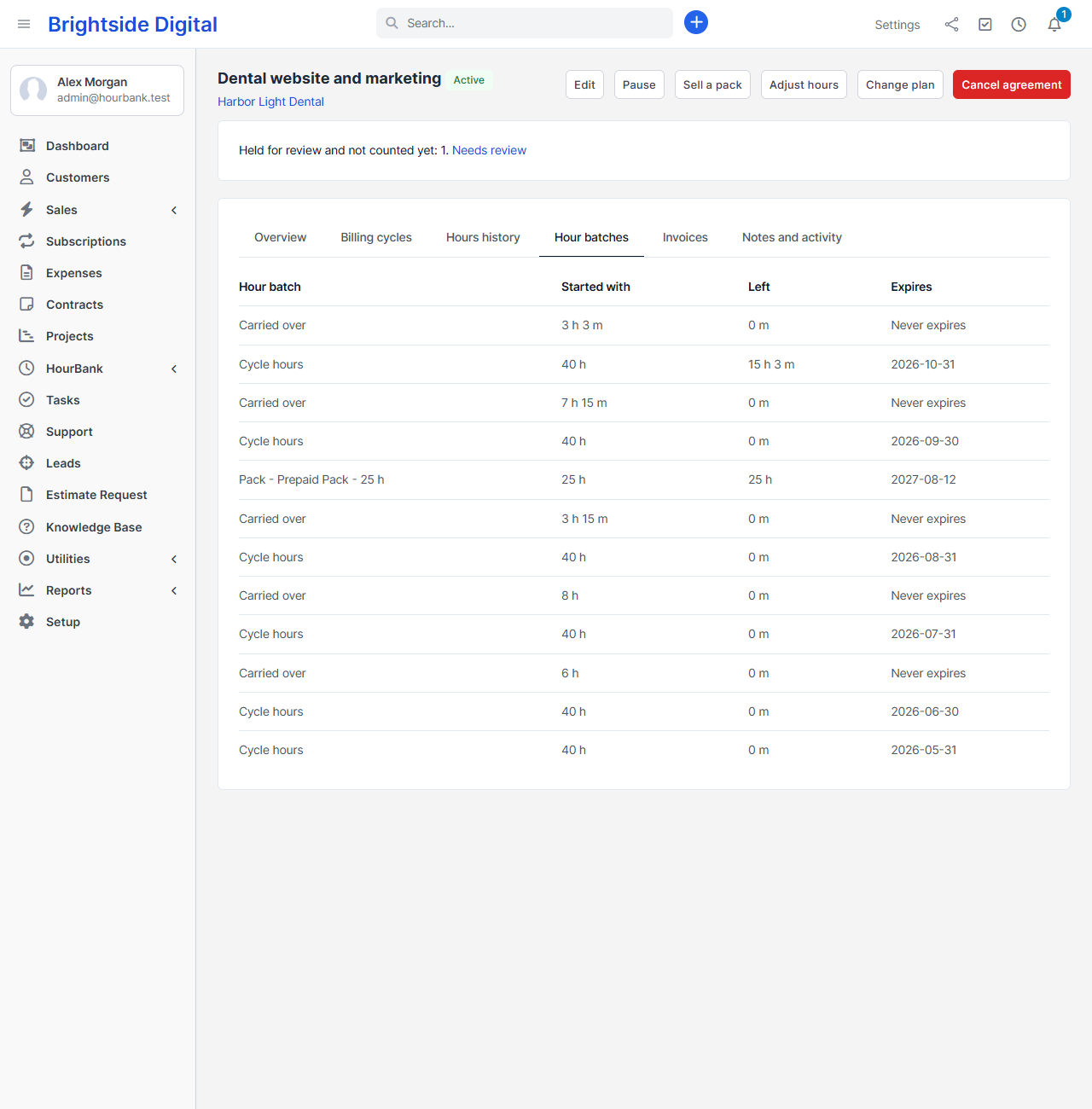The width and height of the screenshot is (1092, 1109).
Task: Click the Support lifebuoy icon
Action: click(x=27, y=432)
